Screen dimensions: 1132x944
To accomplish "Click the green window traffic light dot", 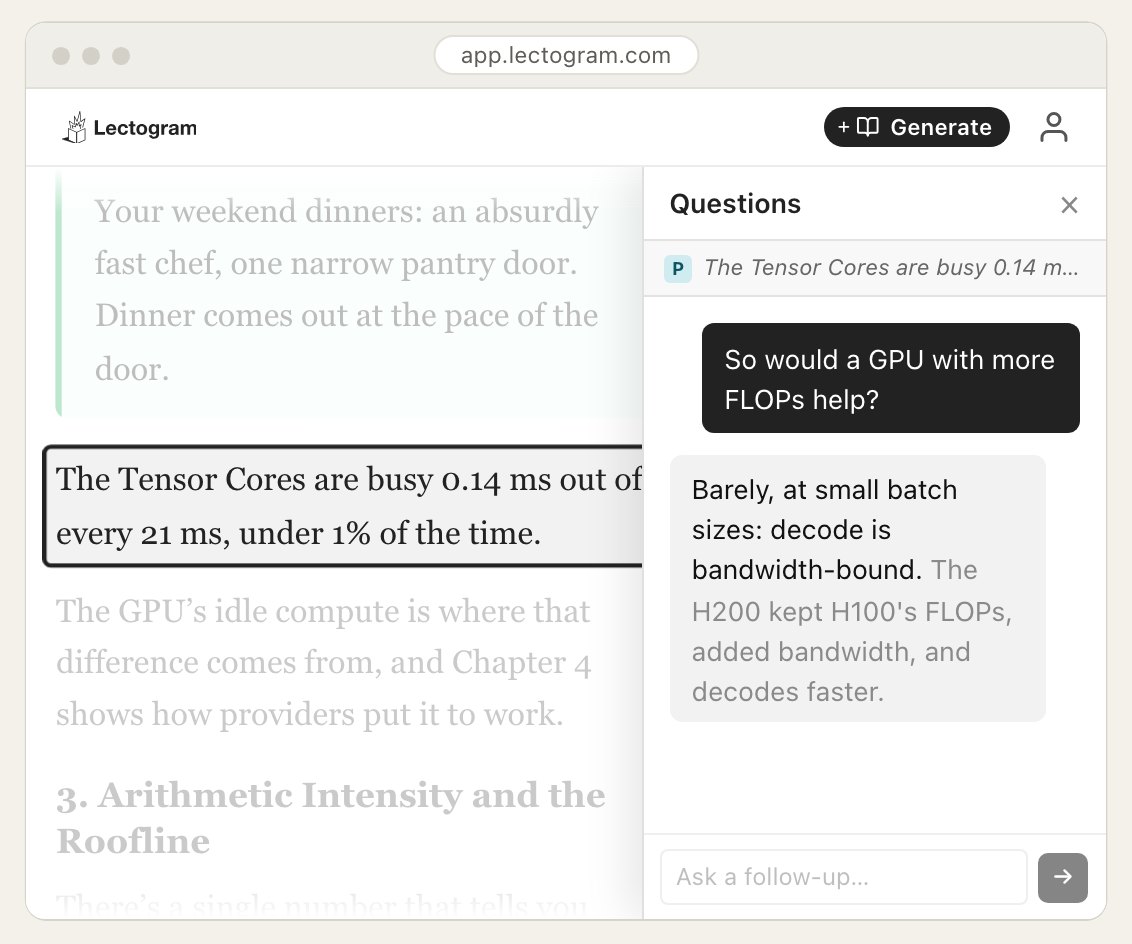I will 121,56.
